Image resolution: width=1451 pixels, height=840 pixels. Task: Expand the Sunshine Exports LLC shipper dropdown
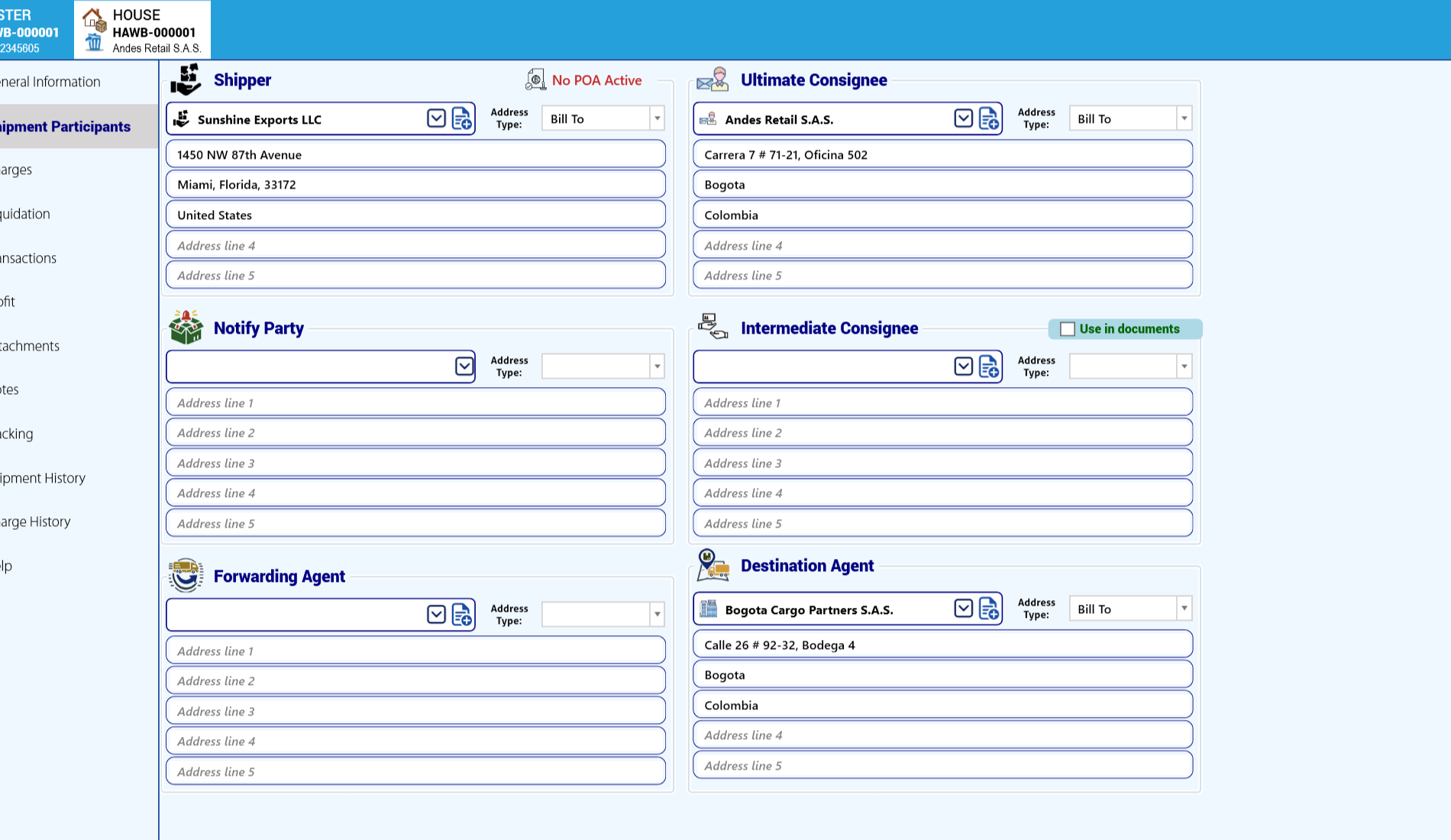click(436, 118)
